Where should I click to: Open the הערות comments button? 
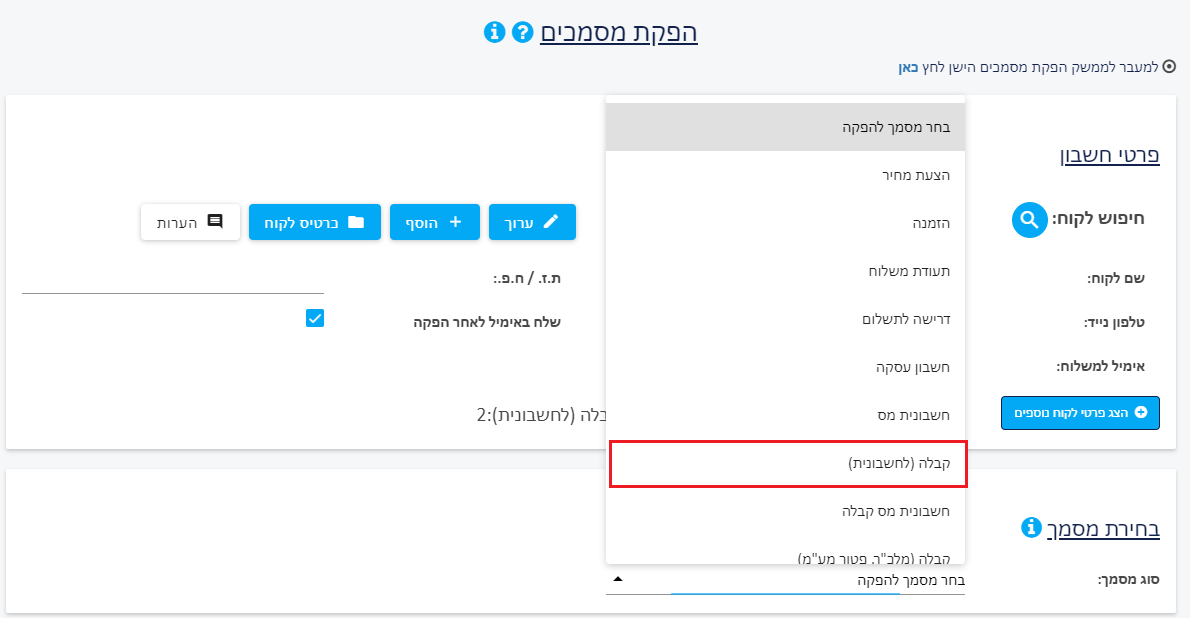(x=190, y=222)
